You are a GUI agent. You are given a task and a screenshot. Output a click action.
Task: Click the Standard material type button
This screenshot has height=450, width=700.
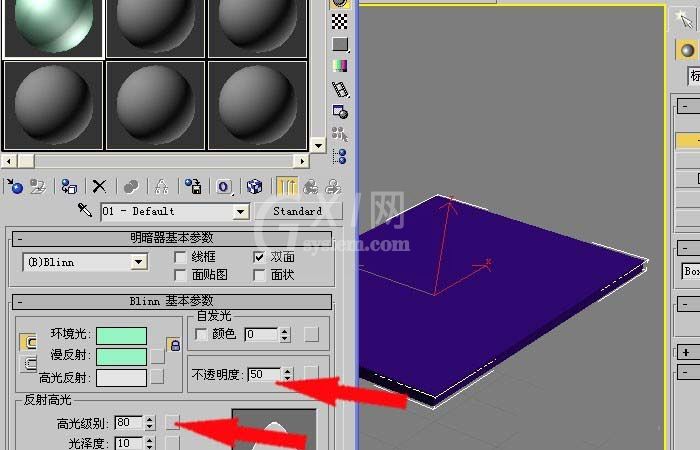(298, 211)
